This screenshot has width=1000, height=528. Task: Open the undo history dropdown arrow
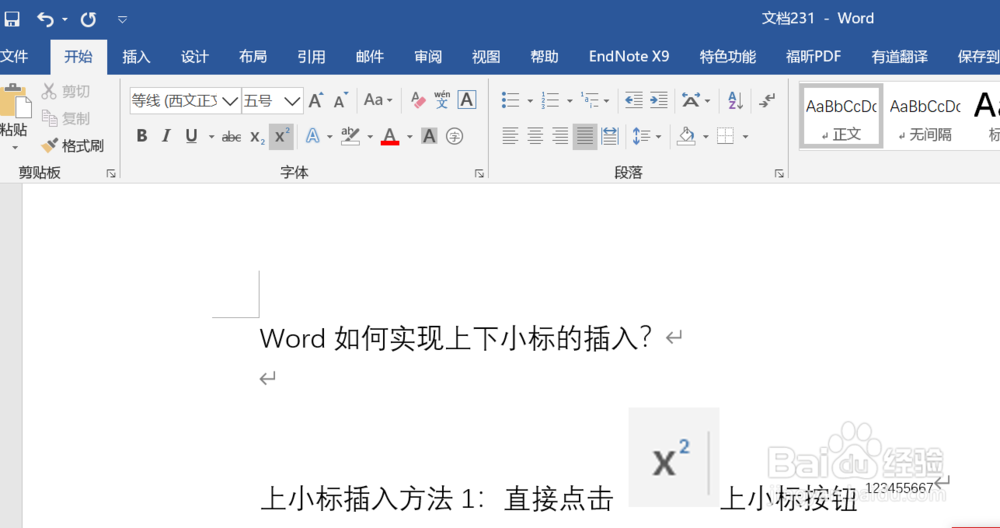pyautogui.click(x=64, y=20)
